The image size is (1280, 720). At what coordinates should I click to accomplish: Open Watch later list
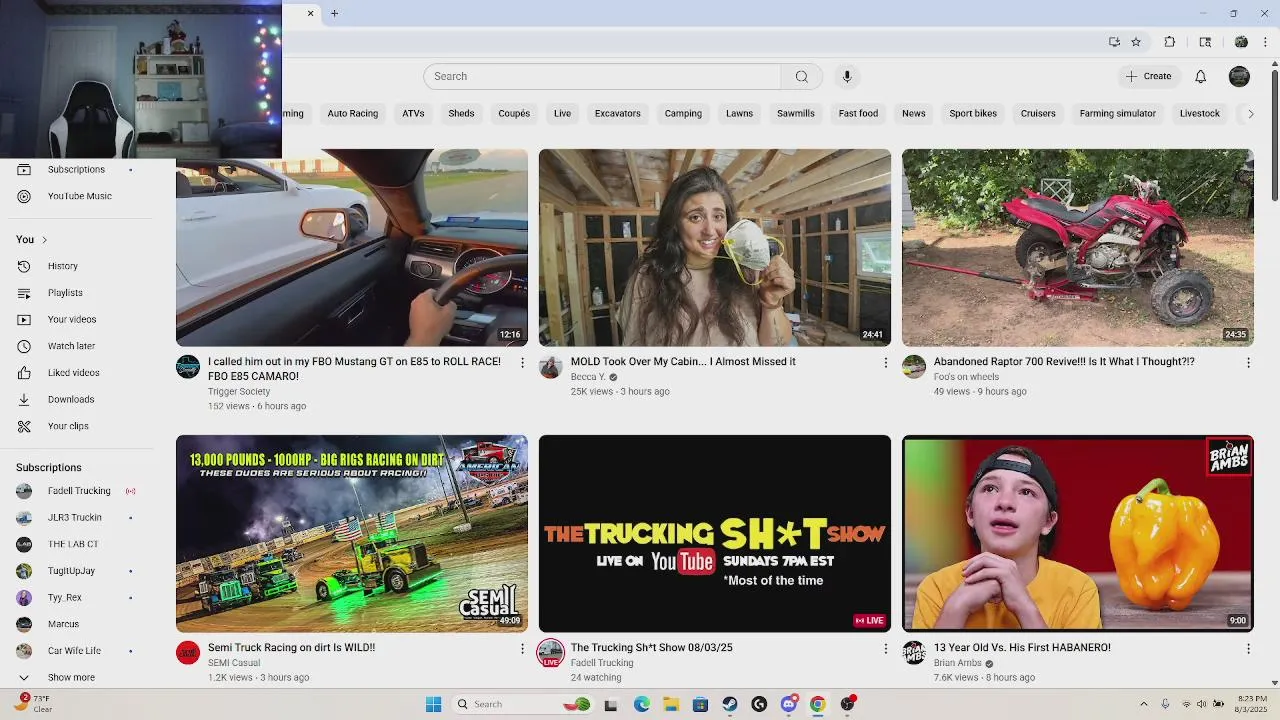(71, 346)
